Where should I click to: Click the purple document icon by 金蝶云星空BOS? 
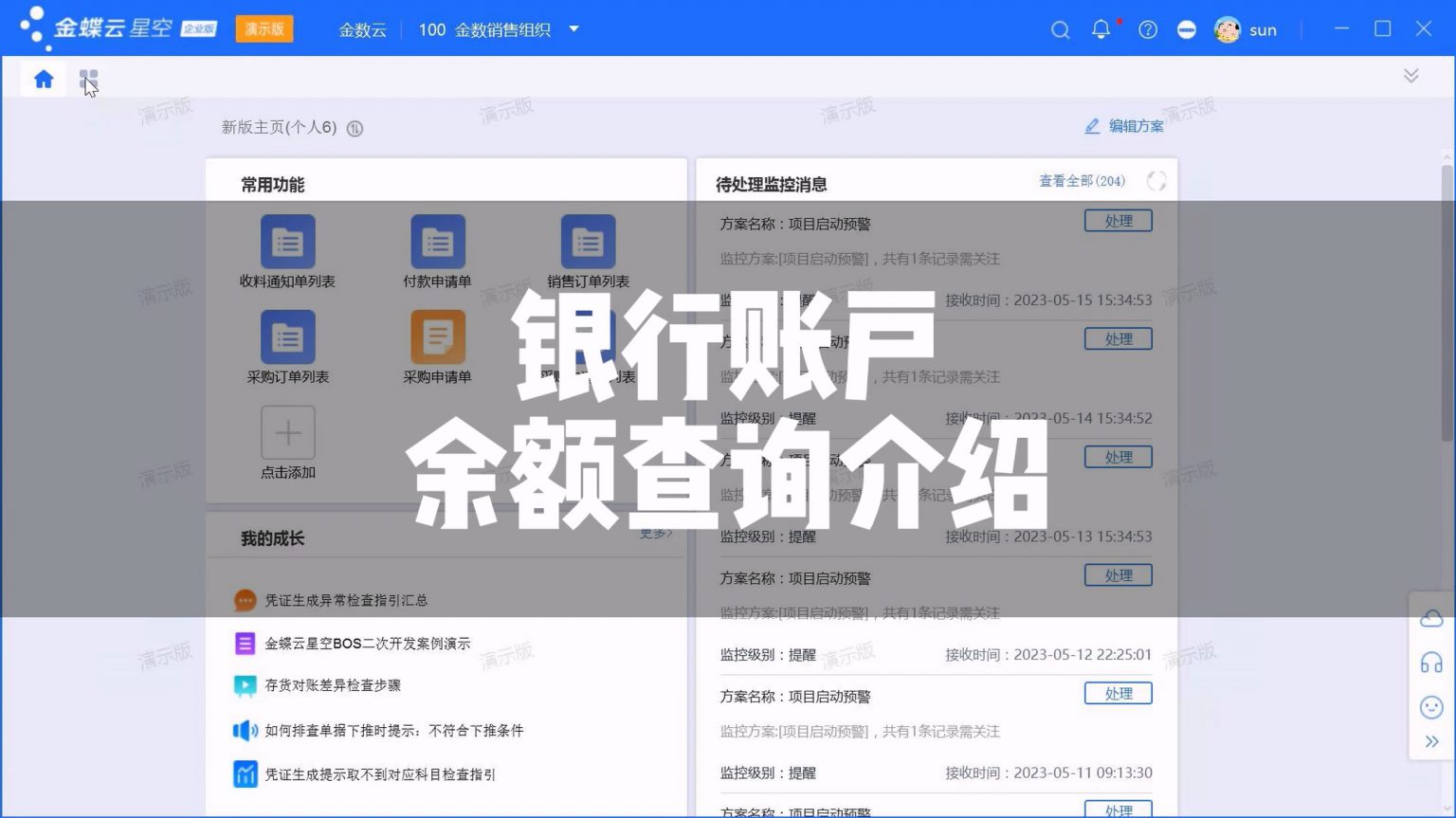pos(245,644)
